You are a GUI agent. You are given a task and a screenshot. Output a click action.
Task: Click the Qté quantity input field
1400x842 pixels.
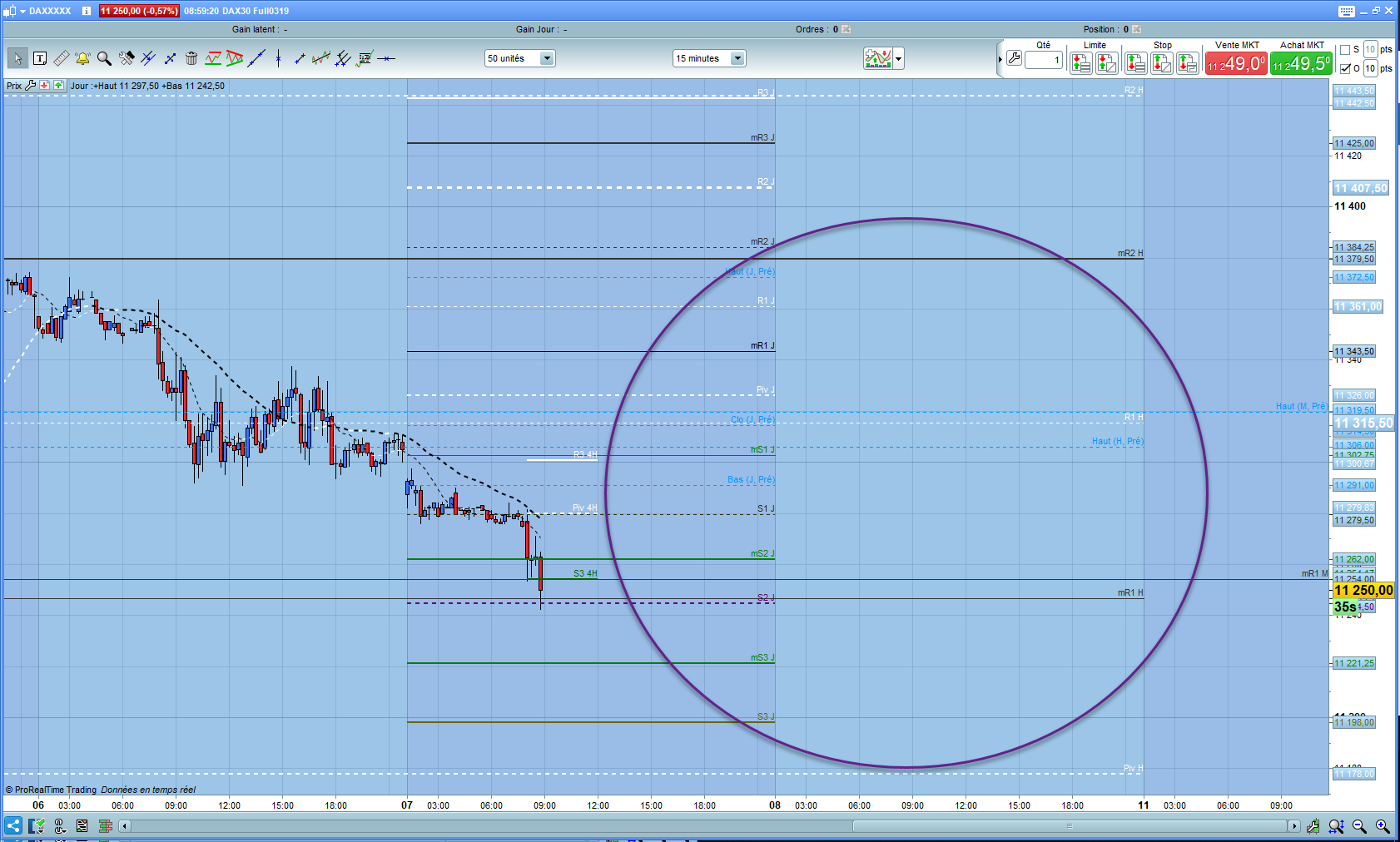1044,60
